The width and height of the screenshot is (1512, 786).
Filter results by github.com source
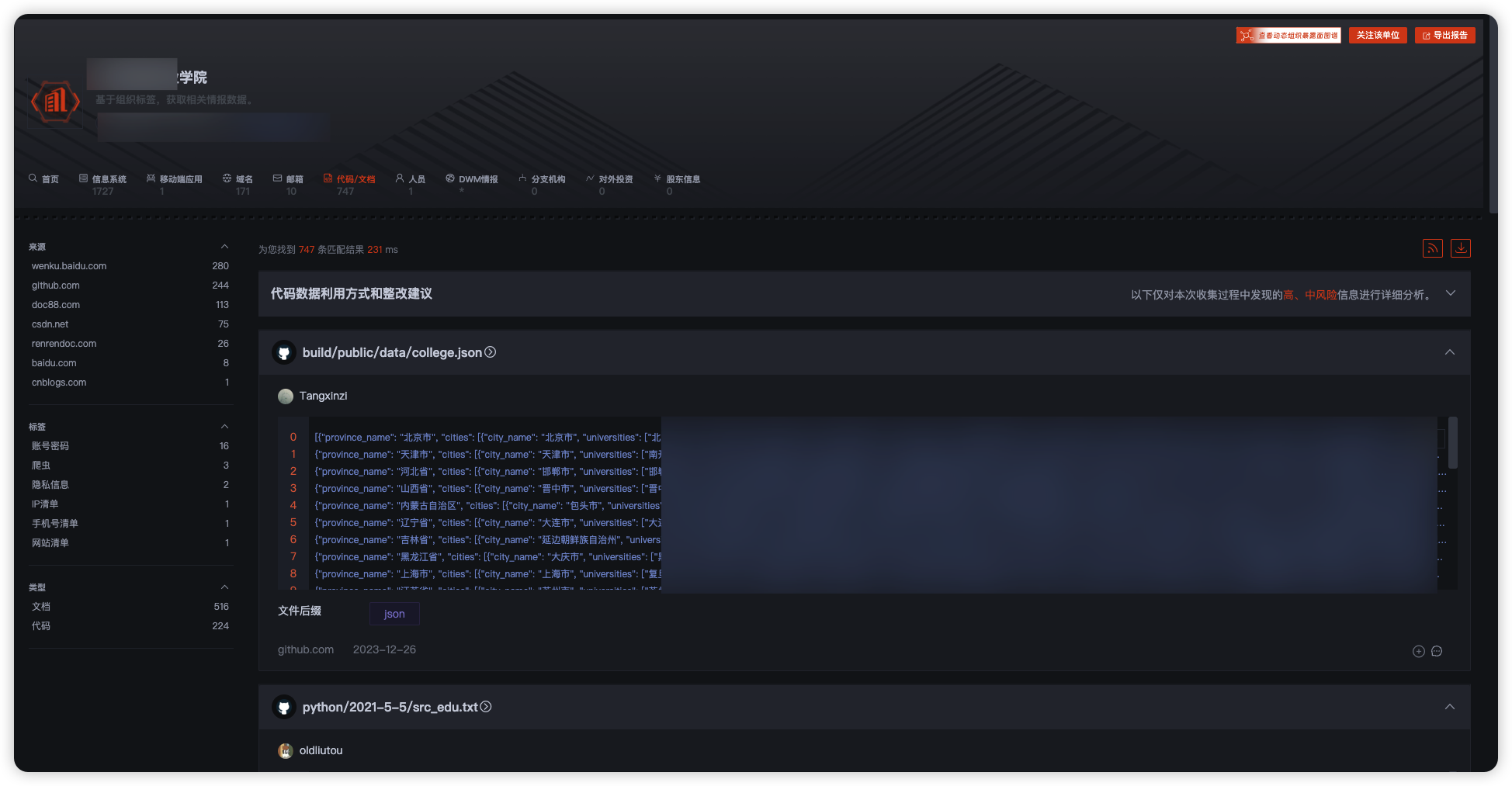point(56,286)
